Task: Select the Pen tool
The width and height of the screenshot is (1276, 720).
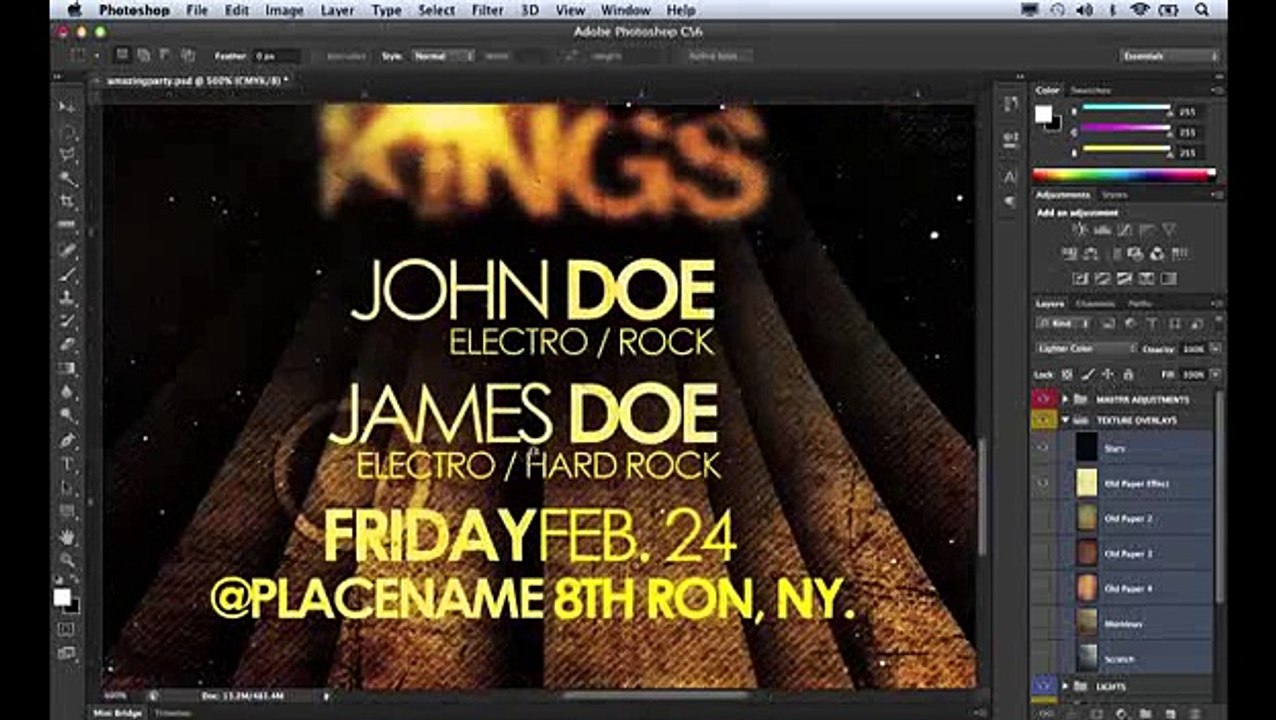Action: pos(67,440)
